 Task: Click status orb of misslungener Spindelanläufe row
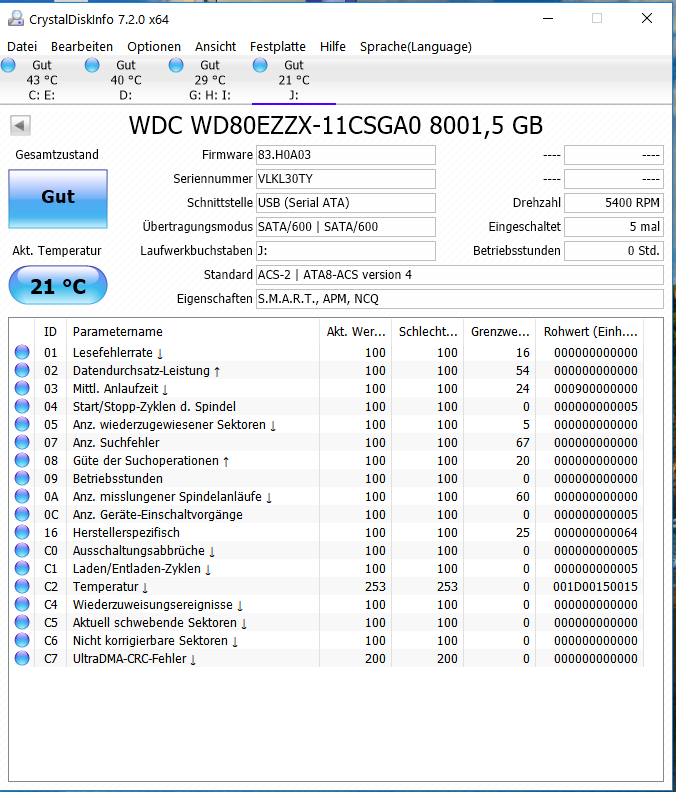coord(22,497)
